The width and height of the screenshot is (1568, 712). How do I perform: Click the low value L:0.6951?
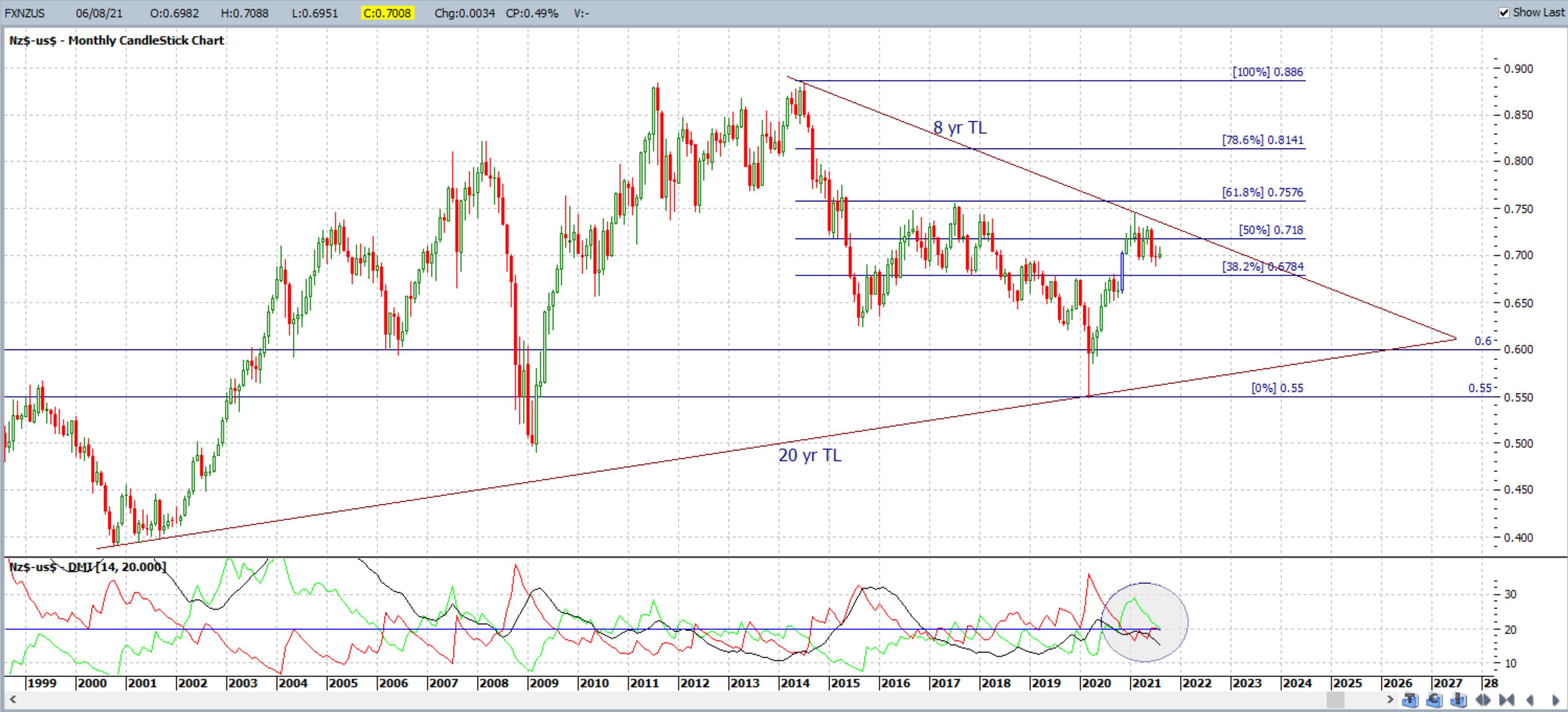coord(315,13)
